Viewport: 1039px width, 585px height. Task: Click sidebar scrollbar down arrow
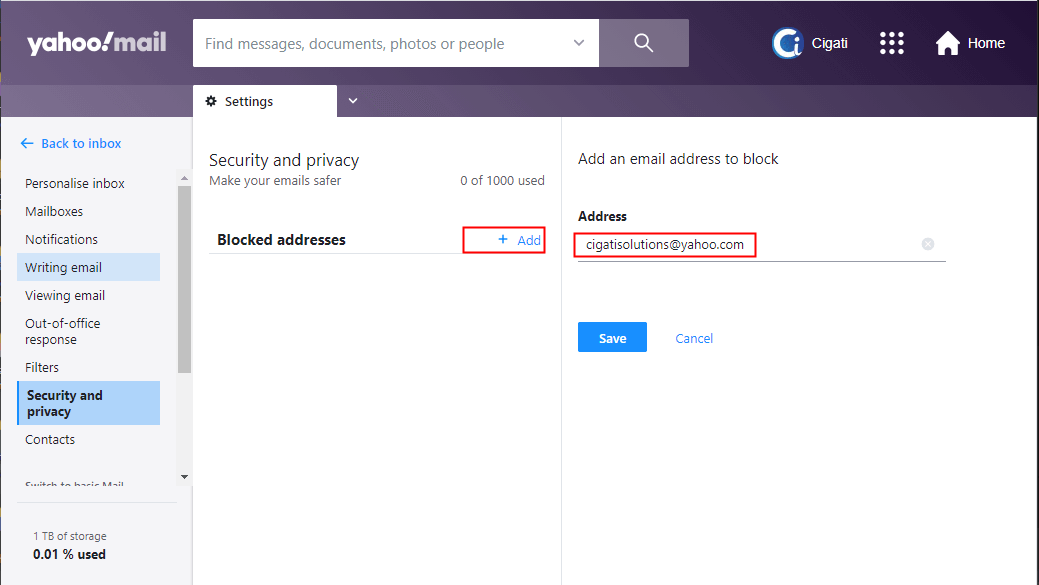[x=184, y=476]
